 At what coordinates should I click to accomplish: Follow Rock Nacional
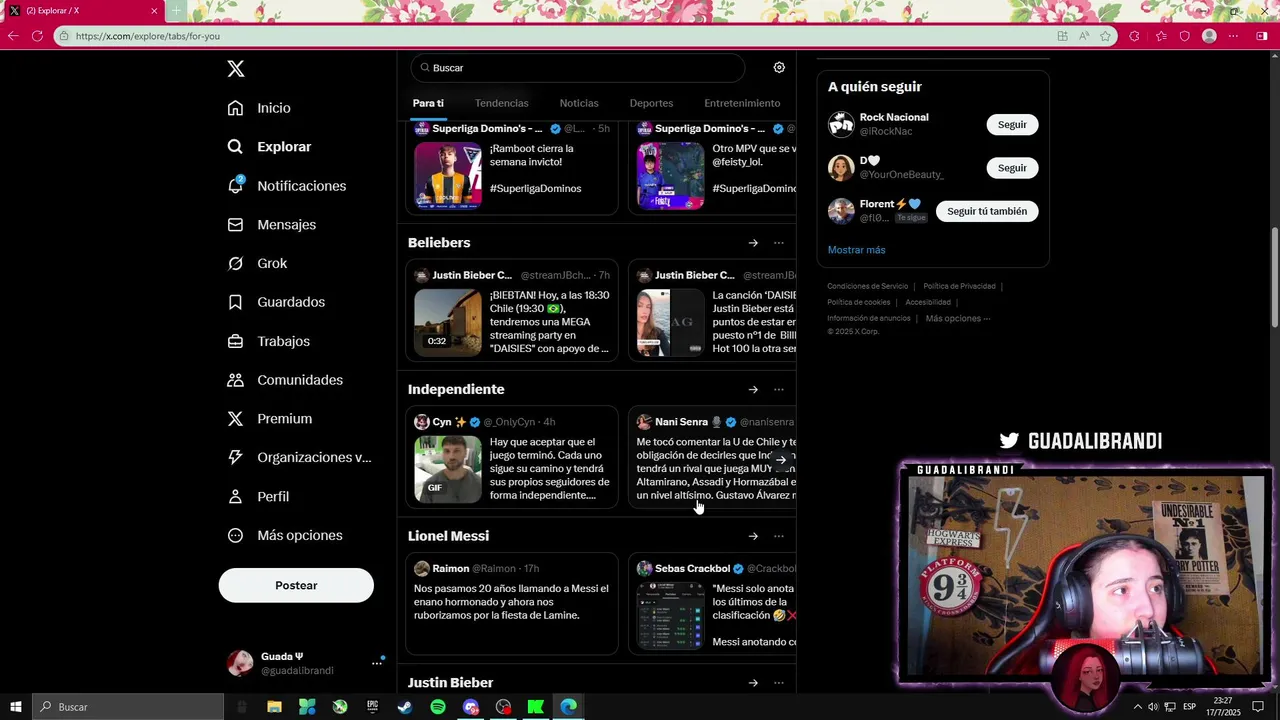(1012, 125)
